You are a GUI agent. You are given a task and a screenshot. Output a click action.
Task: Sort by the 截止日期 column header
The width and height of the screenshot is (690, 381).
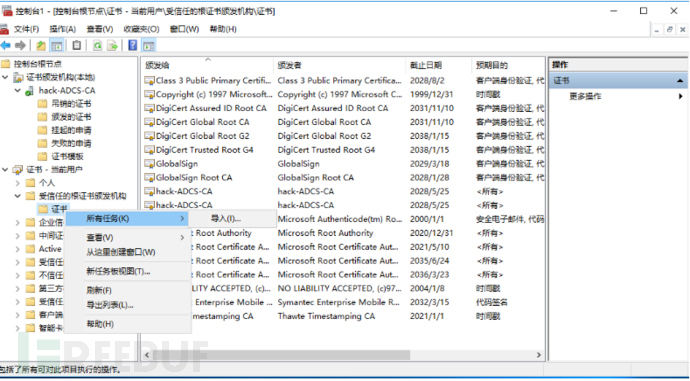pyautogui.click(x=438, y=65)
